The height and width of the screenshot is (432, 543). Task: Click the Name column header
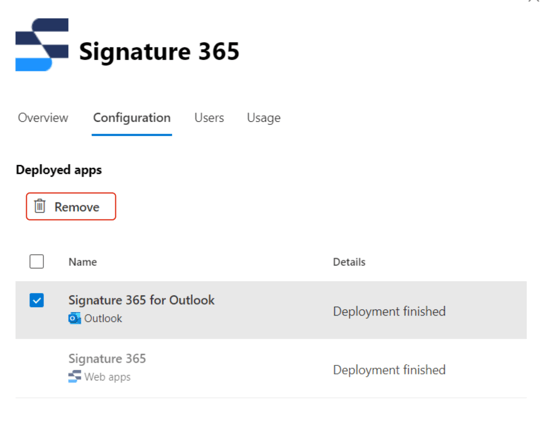[x=83, y=262]
